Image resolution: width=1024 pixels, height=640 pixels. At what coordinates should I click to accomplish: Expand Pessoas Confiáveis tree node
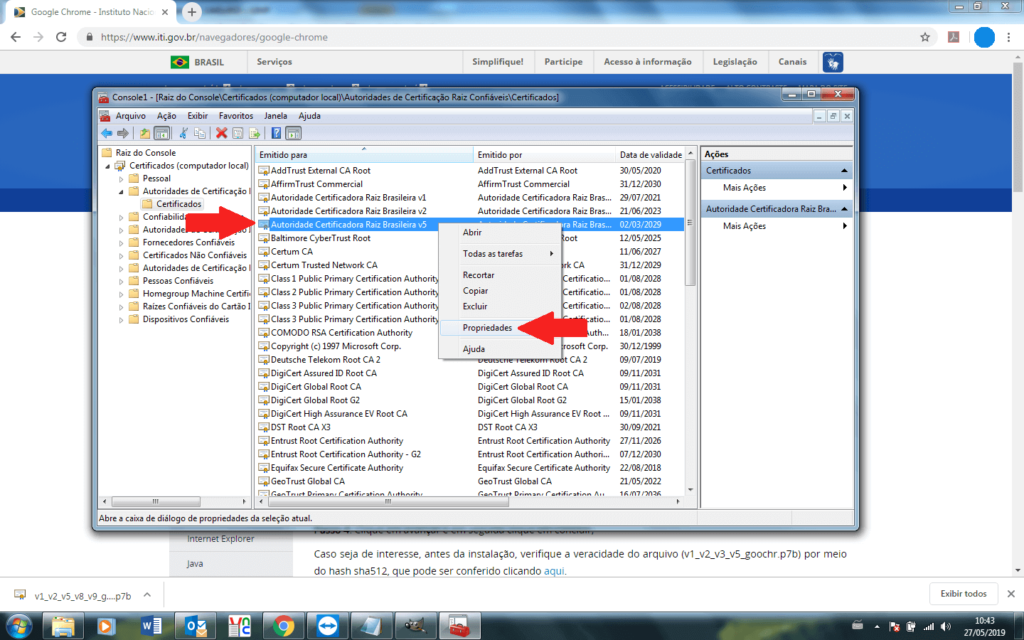click(x=121, y=281)
